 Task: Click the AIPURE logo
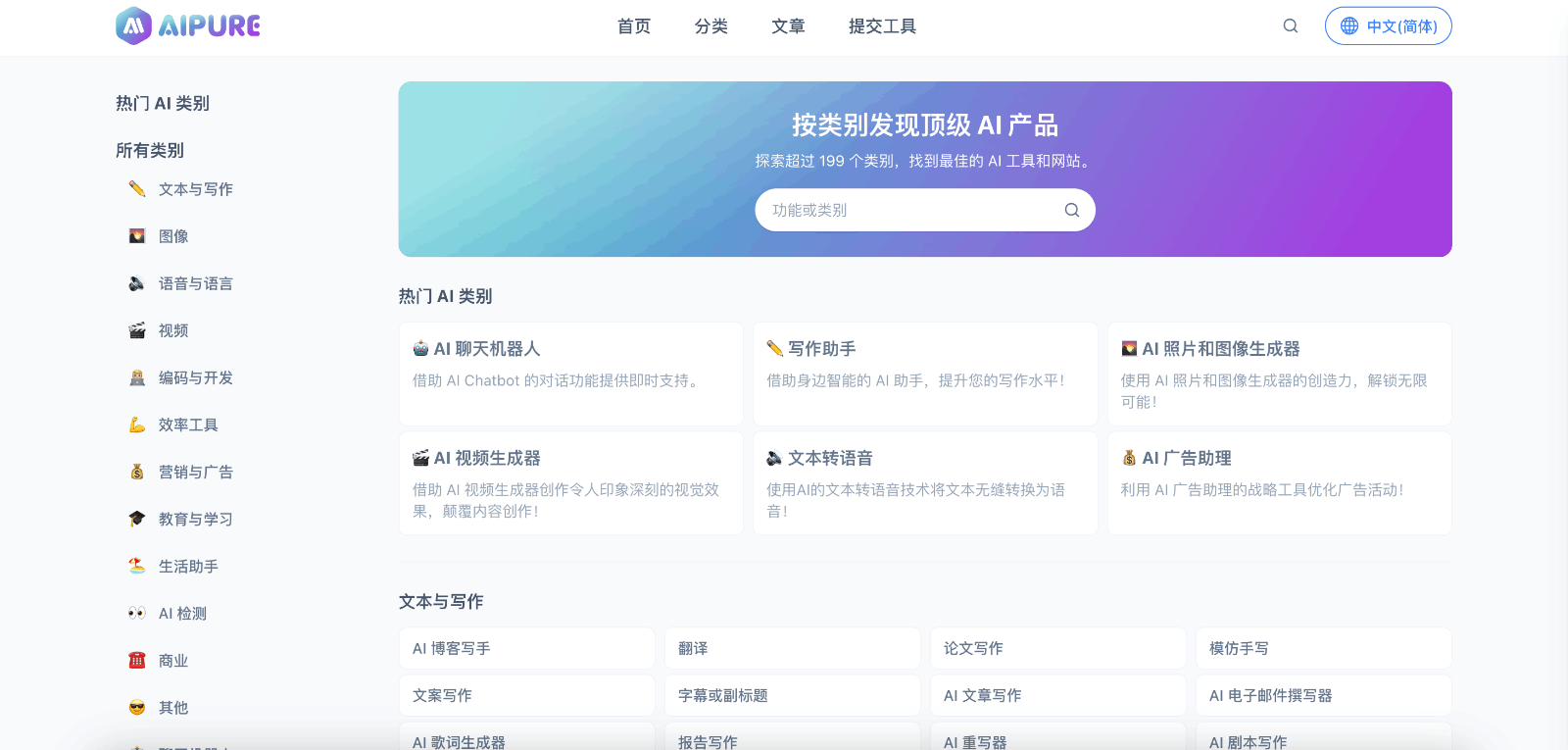(x=188, y=26)
